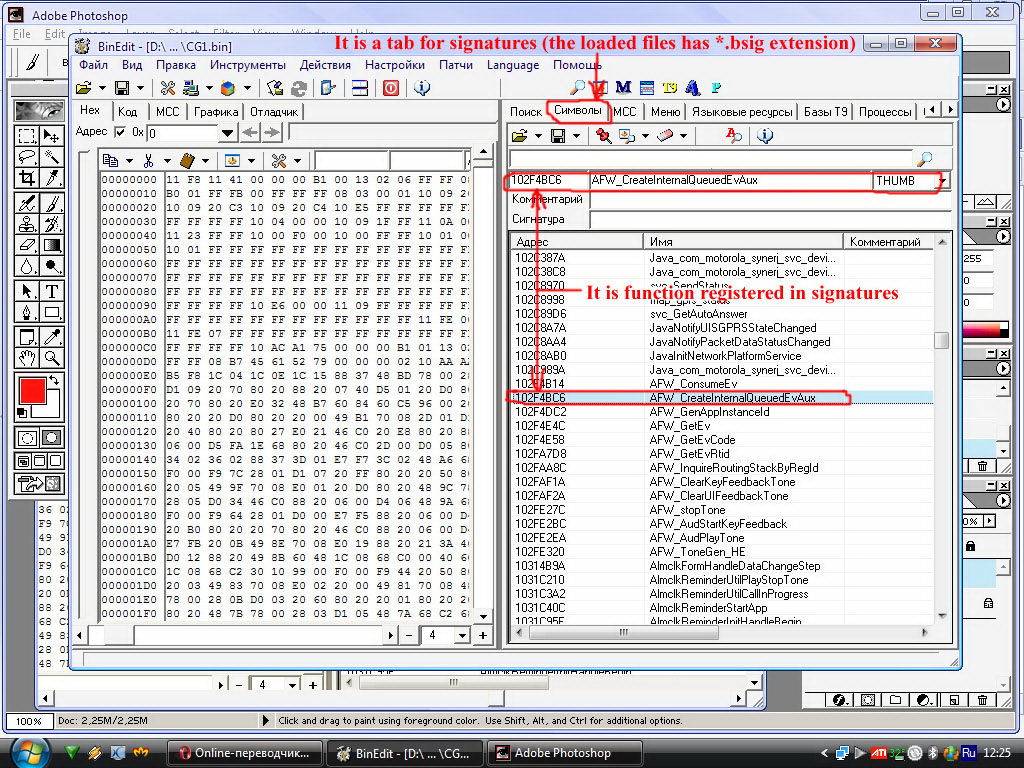Switch to the Графика tab
The height and width of the screenshot is (768, 1024).
[216, 112]
